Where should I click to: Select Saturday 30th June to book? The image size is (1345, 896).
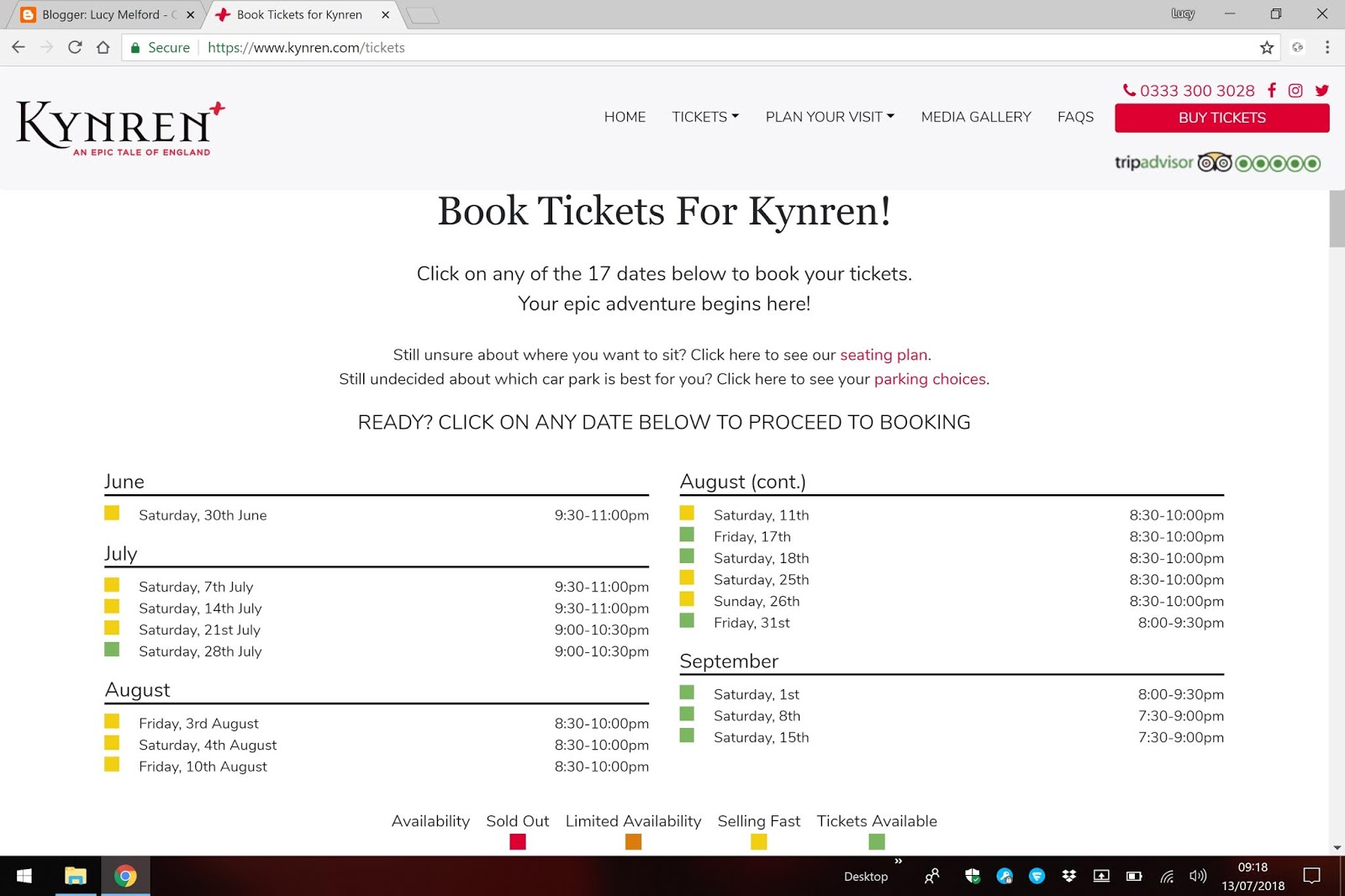pyautogui.click(x=203, y=514)
